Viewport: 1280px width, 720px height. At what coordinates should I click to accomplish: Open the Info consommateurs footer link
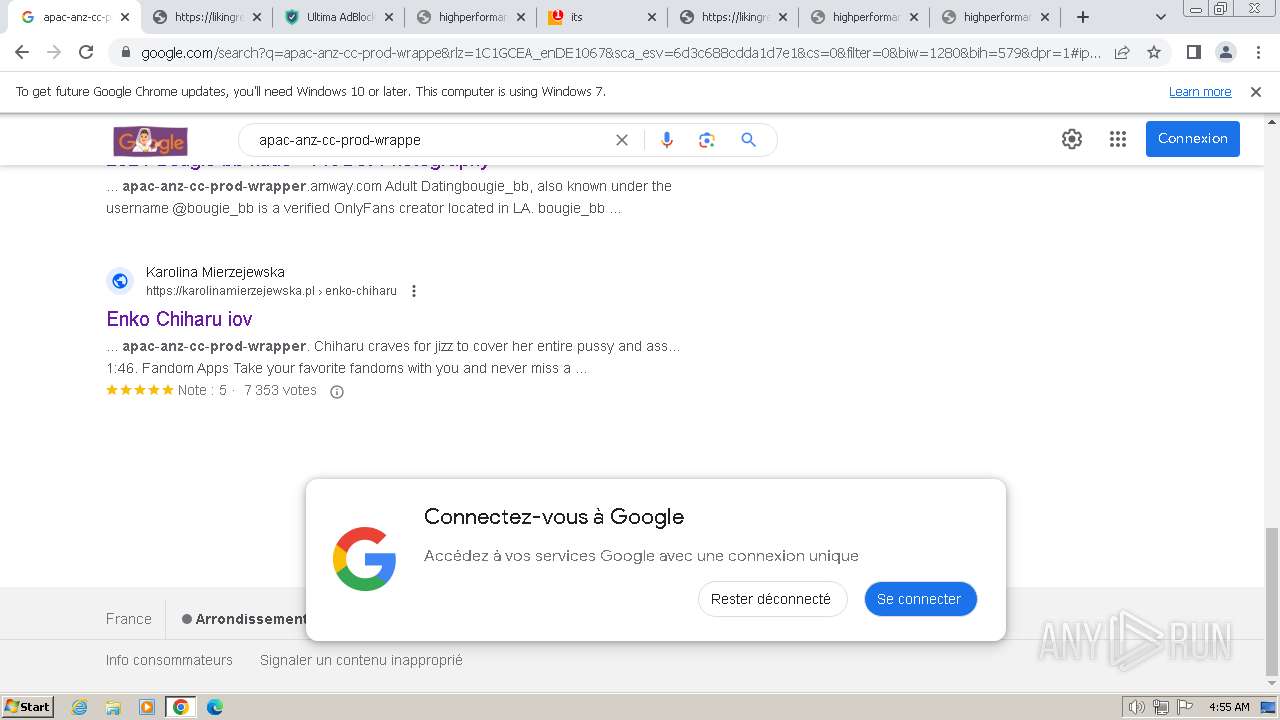(x=169, y=660)
